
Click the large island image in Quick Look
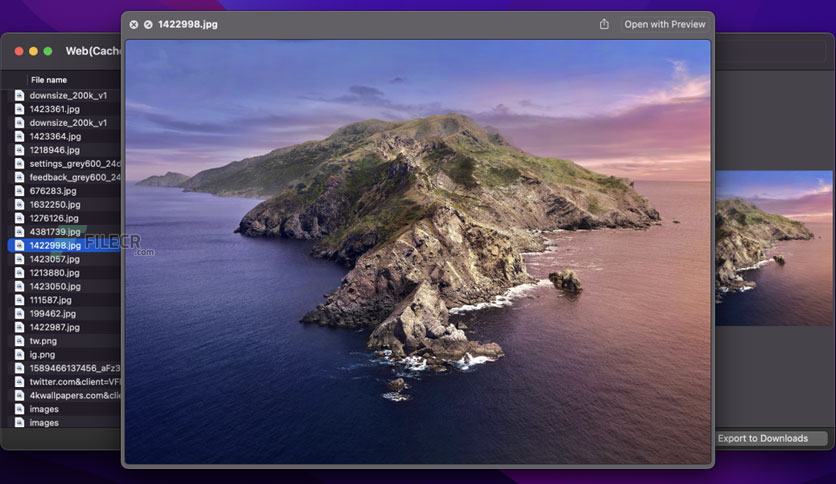[418, 252]
